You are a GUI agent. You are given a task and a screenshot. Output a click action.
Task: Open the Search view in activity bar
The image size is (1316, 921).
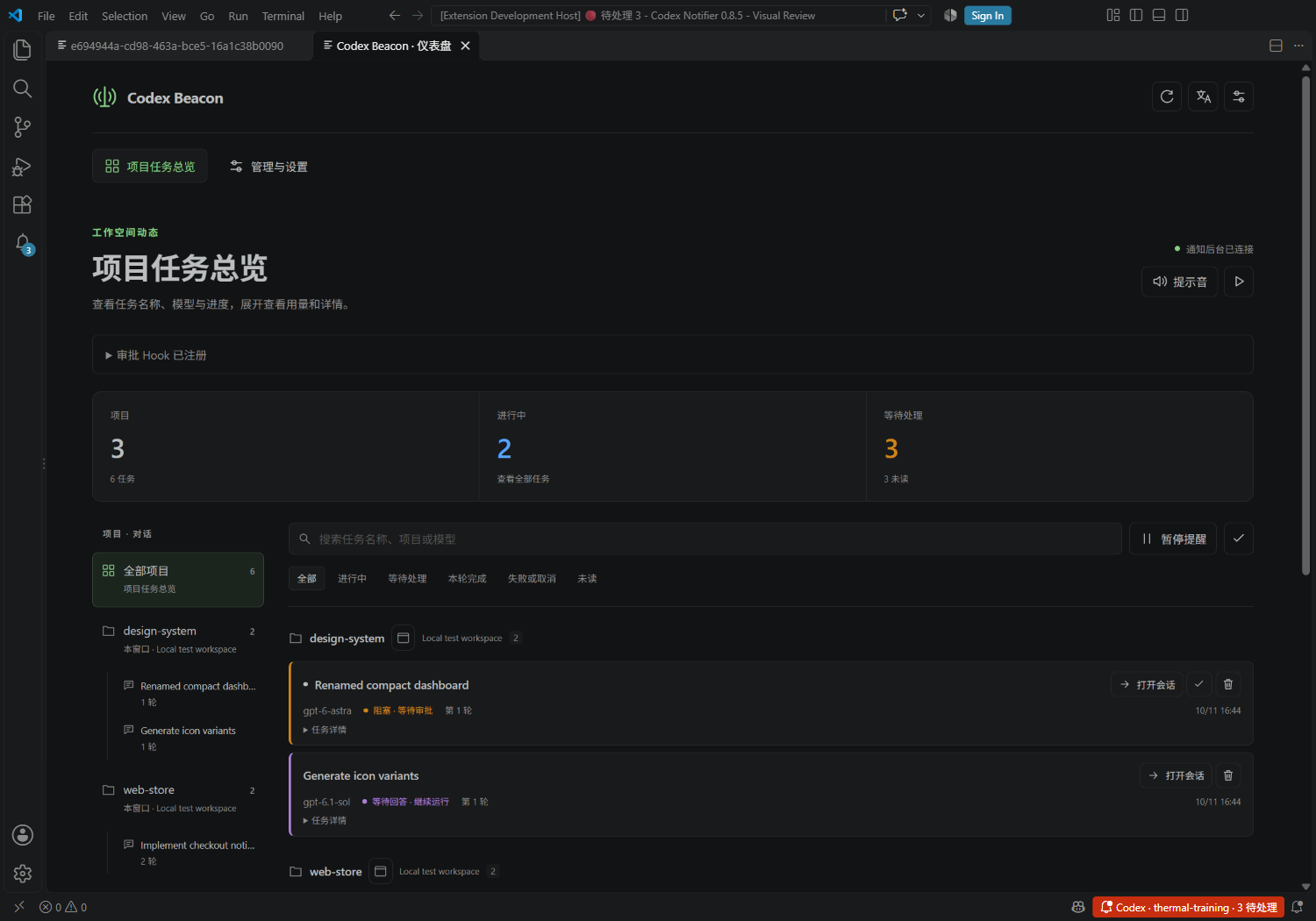click(23, 89)
